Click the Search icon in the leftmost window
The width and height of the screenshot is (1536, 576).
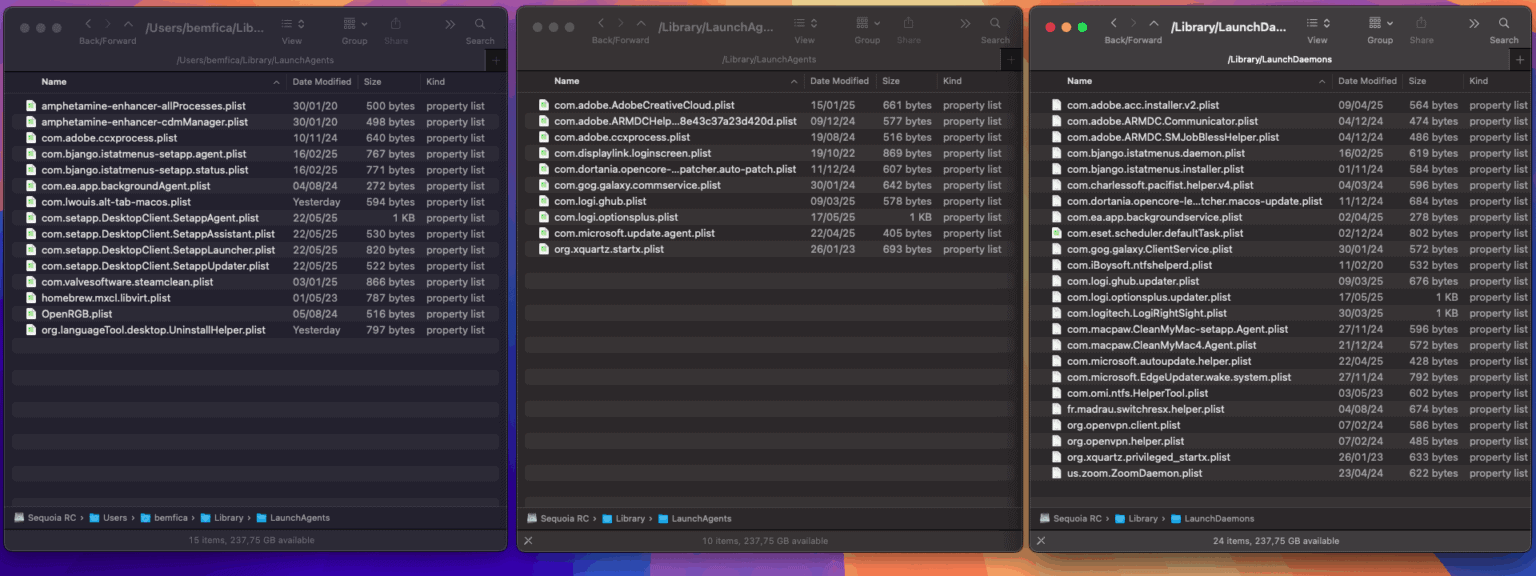(479, 22)
